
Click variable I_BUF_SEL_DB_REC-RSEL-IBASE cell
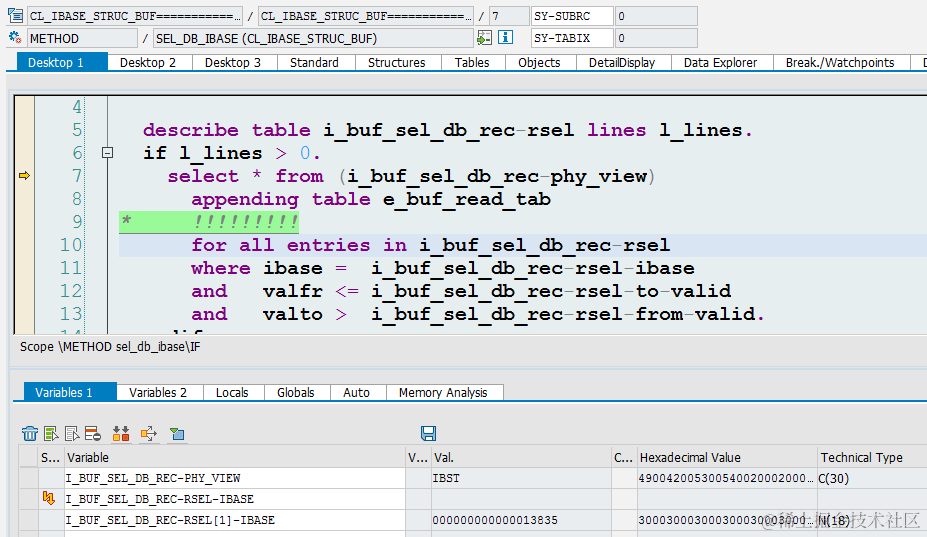pyautogui.click(x=235, y=499)
